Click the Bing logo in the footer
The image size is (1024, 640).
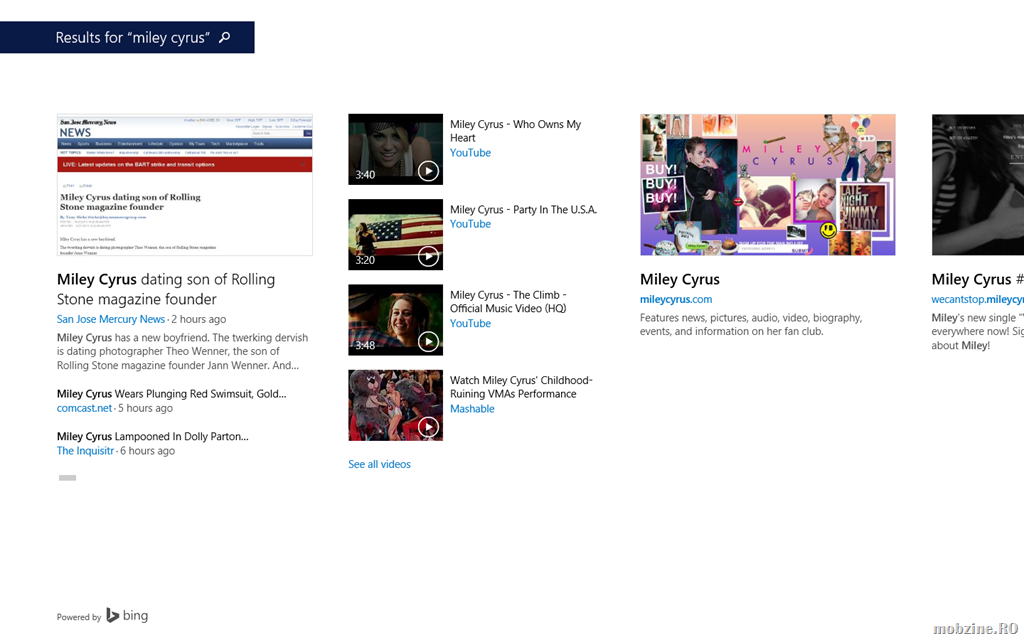click(127, 615)
